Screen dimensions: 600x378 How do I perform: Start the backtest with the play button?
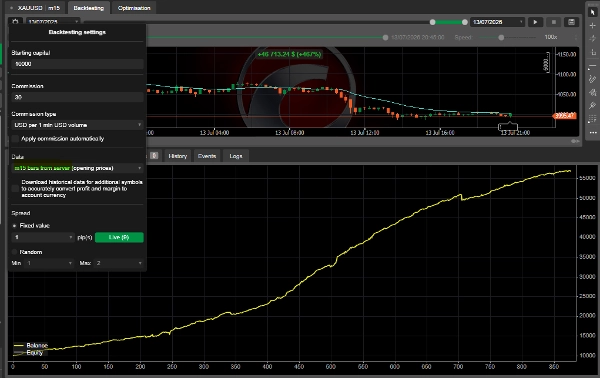tap(535, 22)
